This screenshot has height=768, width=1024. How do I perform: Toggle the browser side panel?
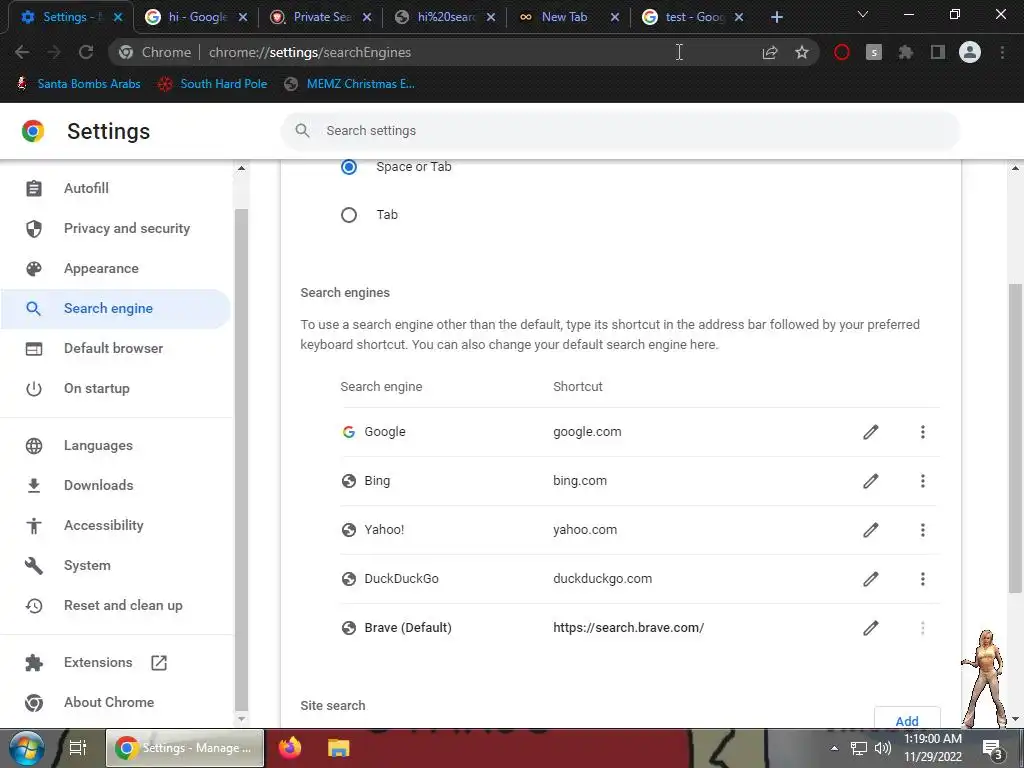point(938,52)
